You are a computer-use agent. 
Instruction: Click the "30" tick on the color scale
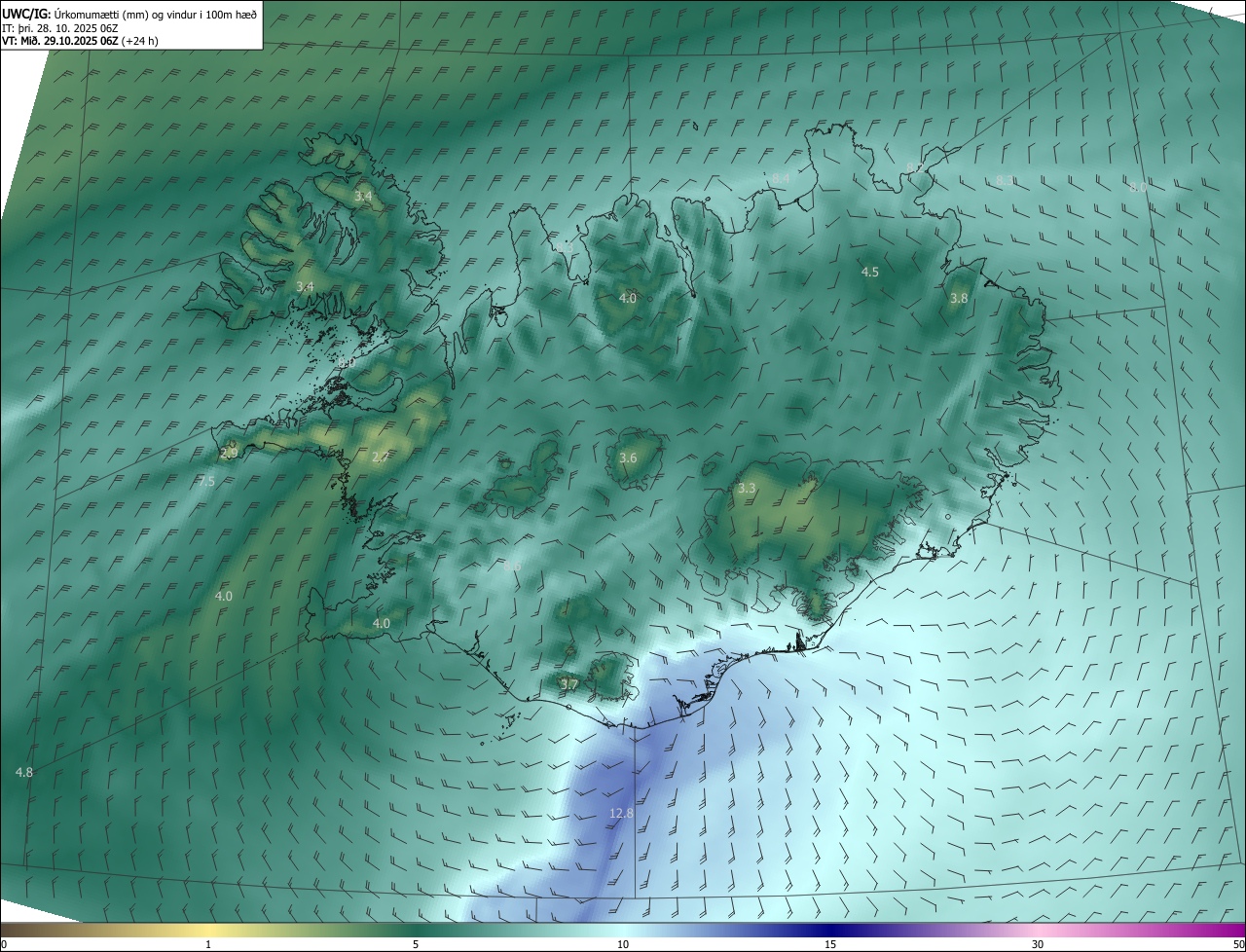click(1038, 944)
